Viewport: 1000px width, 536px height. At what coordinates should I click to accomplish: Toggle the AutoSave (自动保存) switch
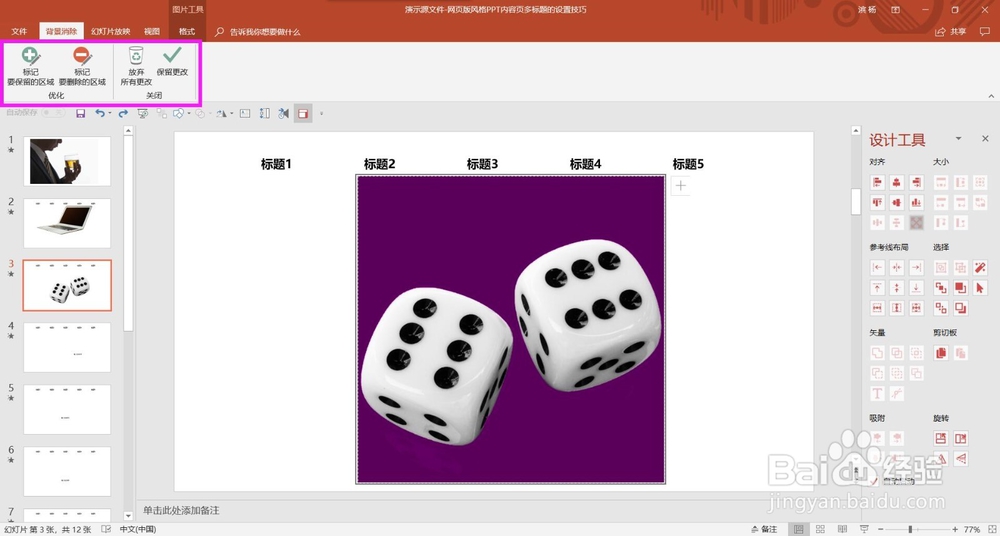pos(53,113)
